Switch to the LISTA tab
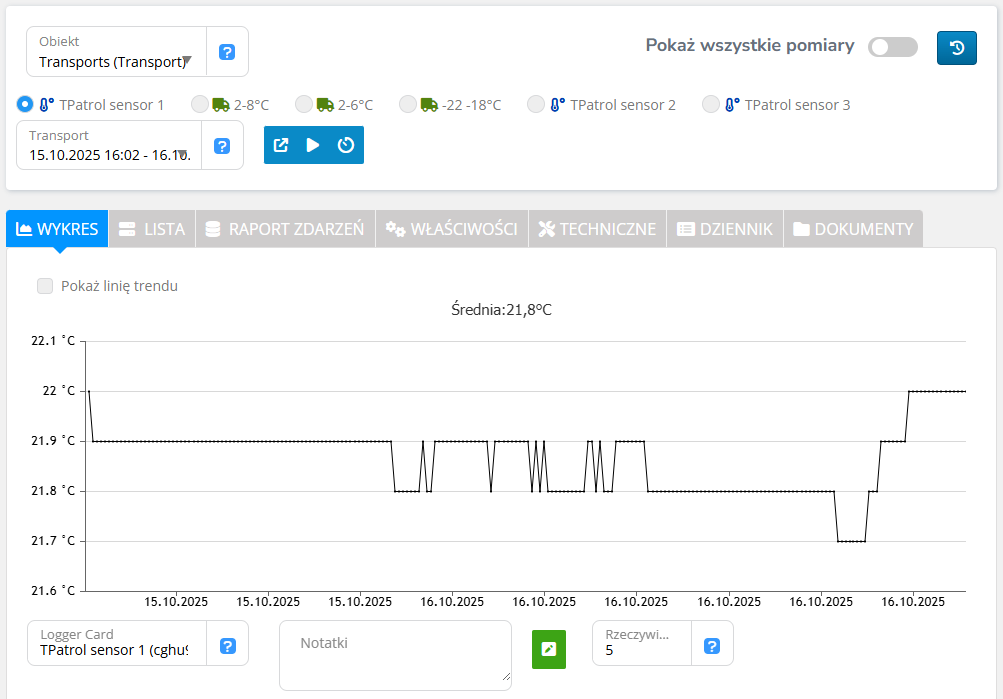This screenshot has height=699, width=1003. point(152,229)
